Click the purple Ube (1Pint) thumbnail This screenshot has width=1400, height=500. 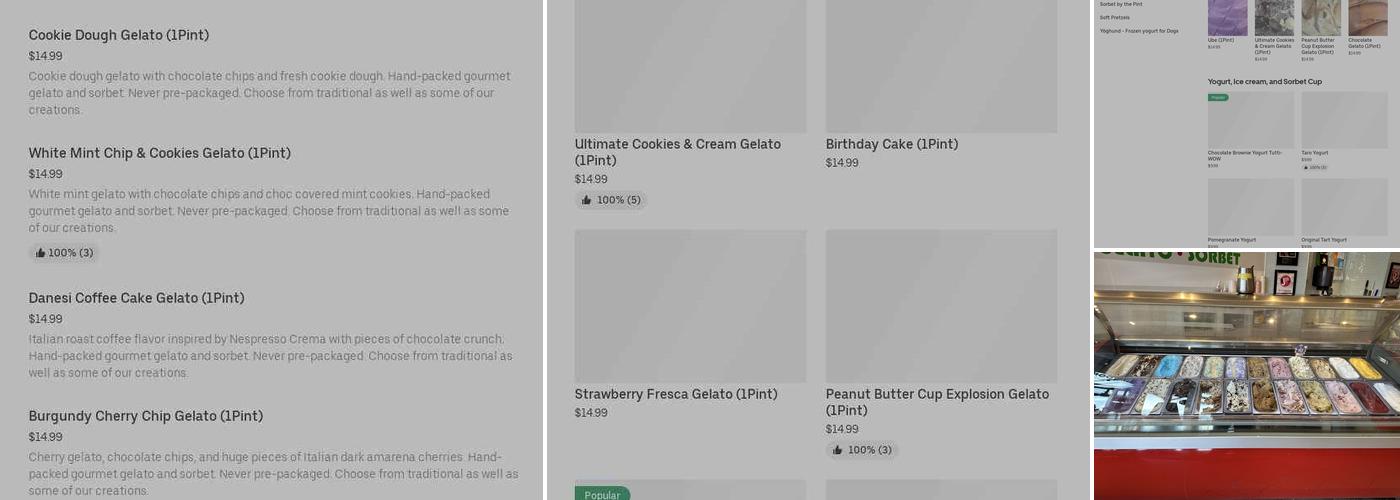(1227, 17)
